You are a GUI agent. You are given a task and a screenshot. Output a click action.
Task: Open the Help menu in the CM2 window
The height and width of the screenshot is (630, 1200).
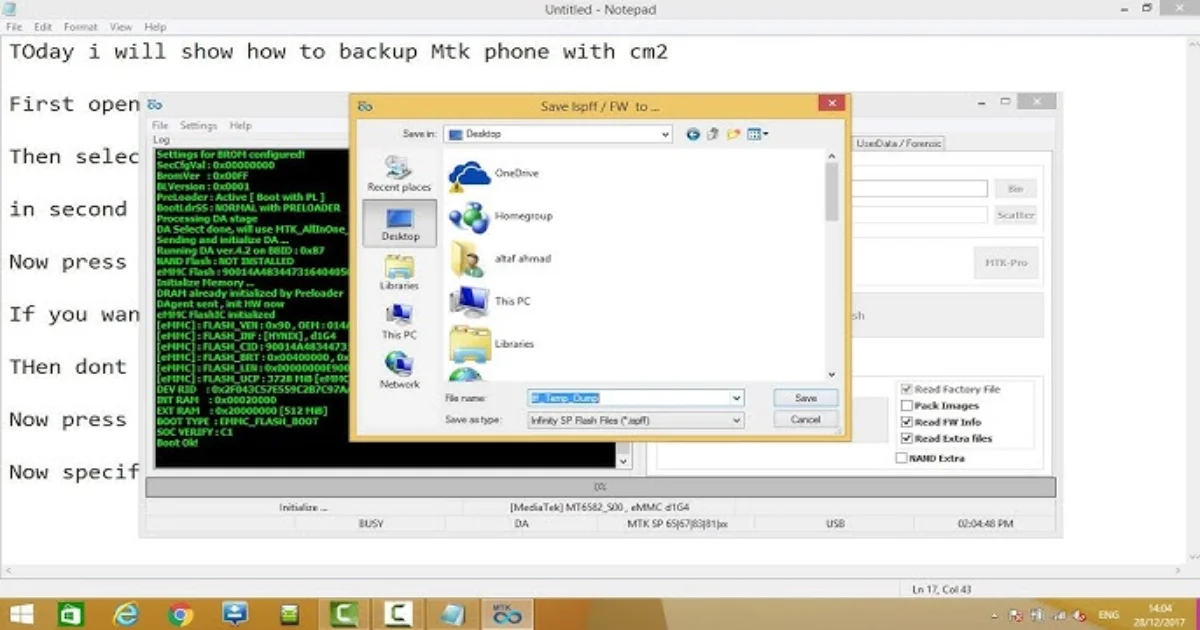[x=241, y=126]
